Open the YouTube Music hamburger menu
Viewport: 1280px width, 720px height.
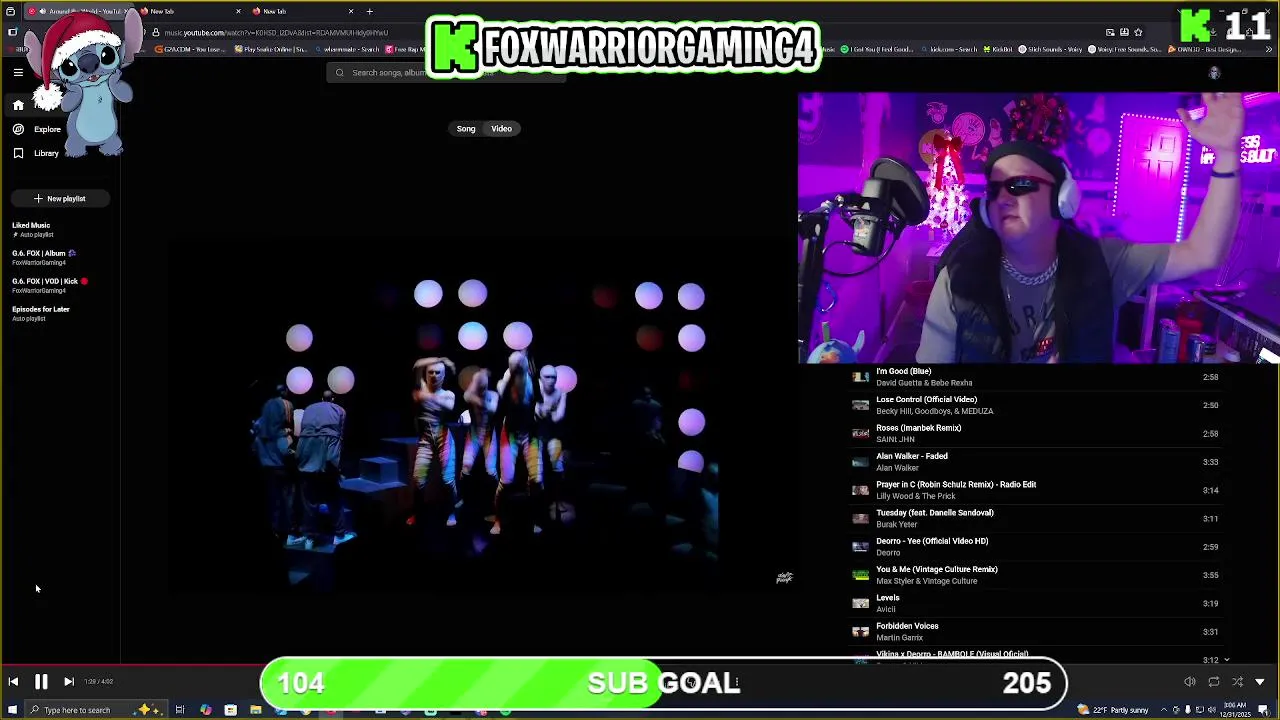pos(18,72)
